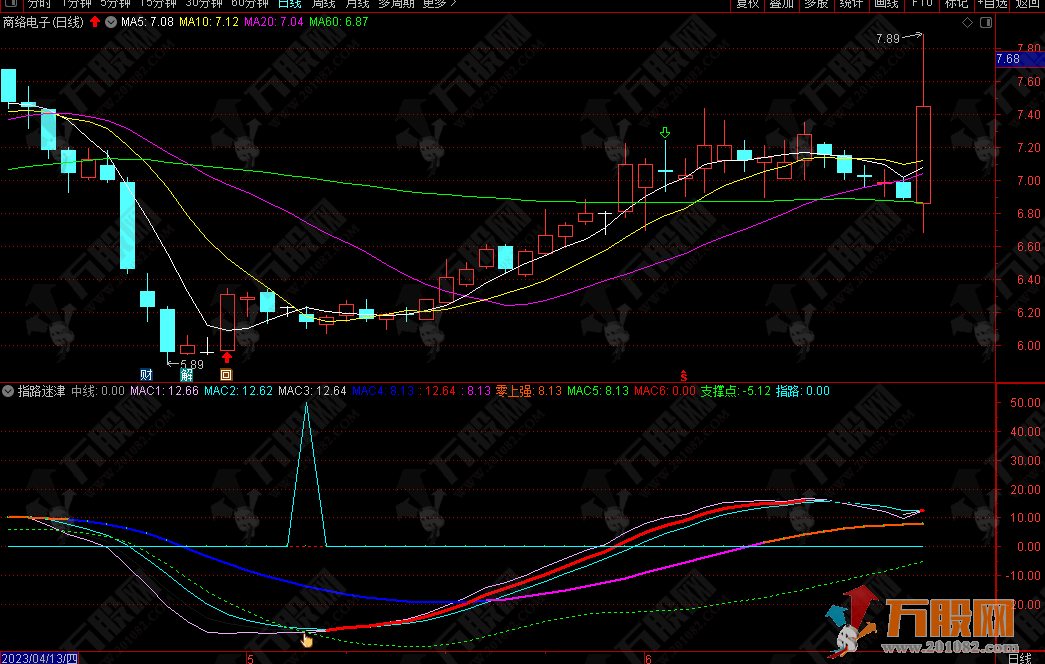Click the 支撑点: -5.12 value
The height and width of the screenshot is (664, 1045).
click(x=735, y=391)
